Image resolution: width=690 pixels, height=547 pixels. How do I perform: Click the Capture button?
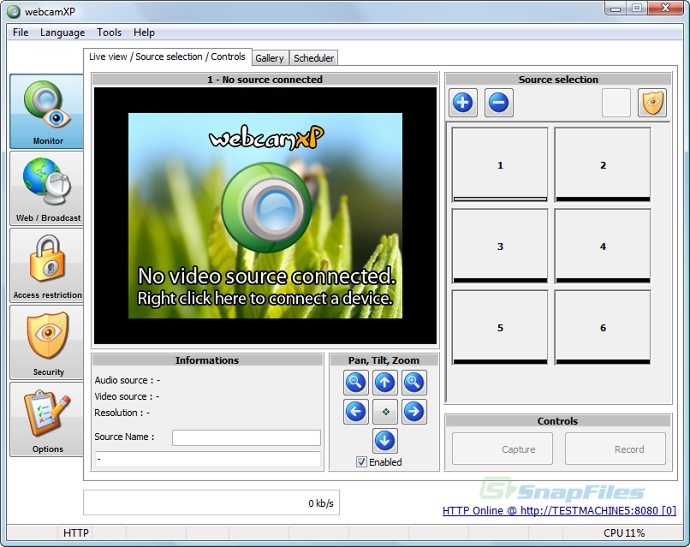[502, 449]
